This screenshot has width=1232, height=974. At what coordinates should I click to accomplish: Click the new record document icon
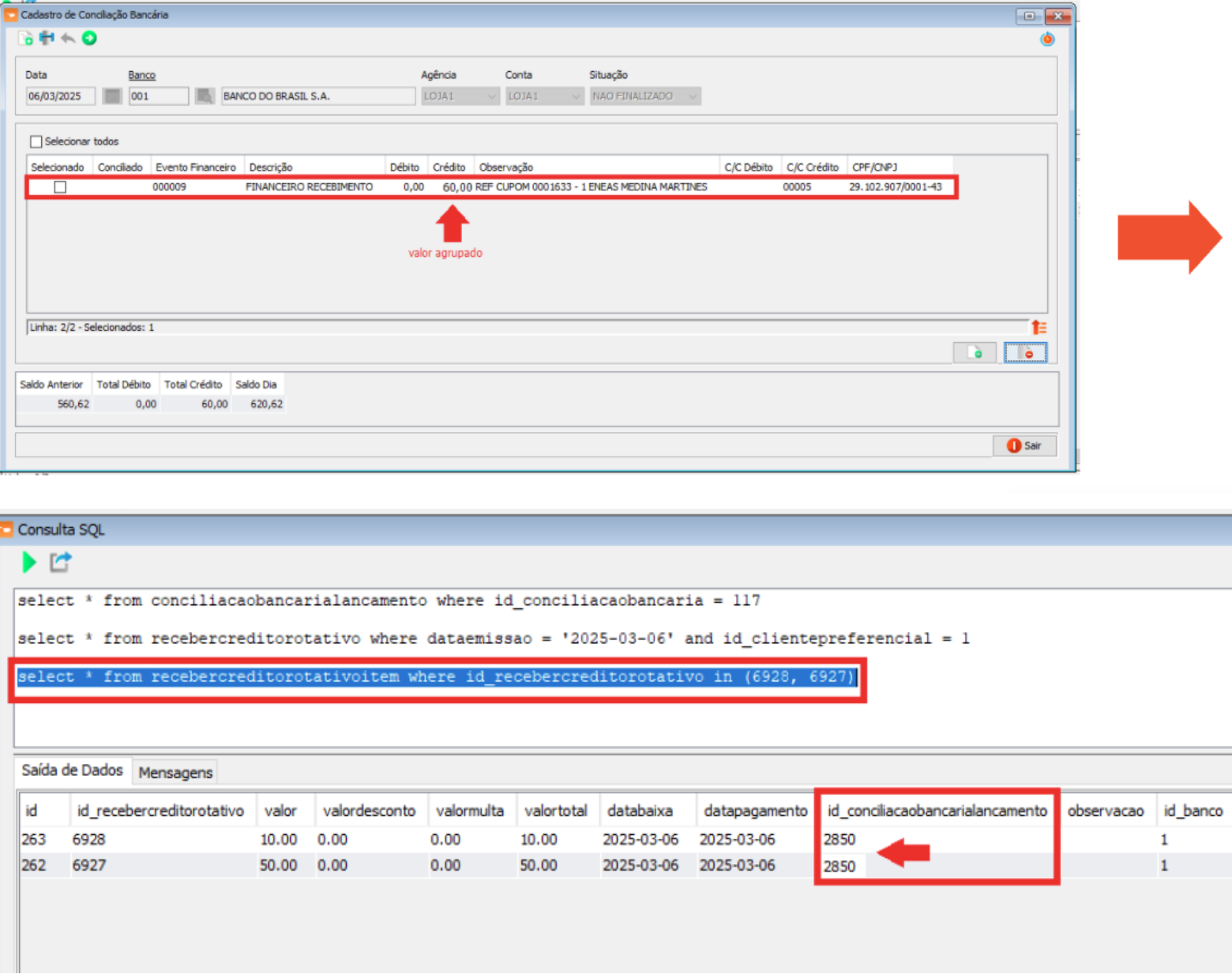click(x=25, y=38)
